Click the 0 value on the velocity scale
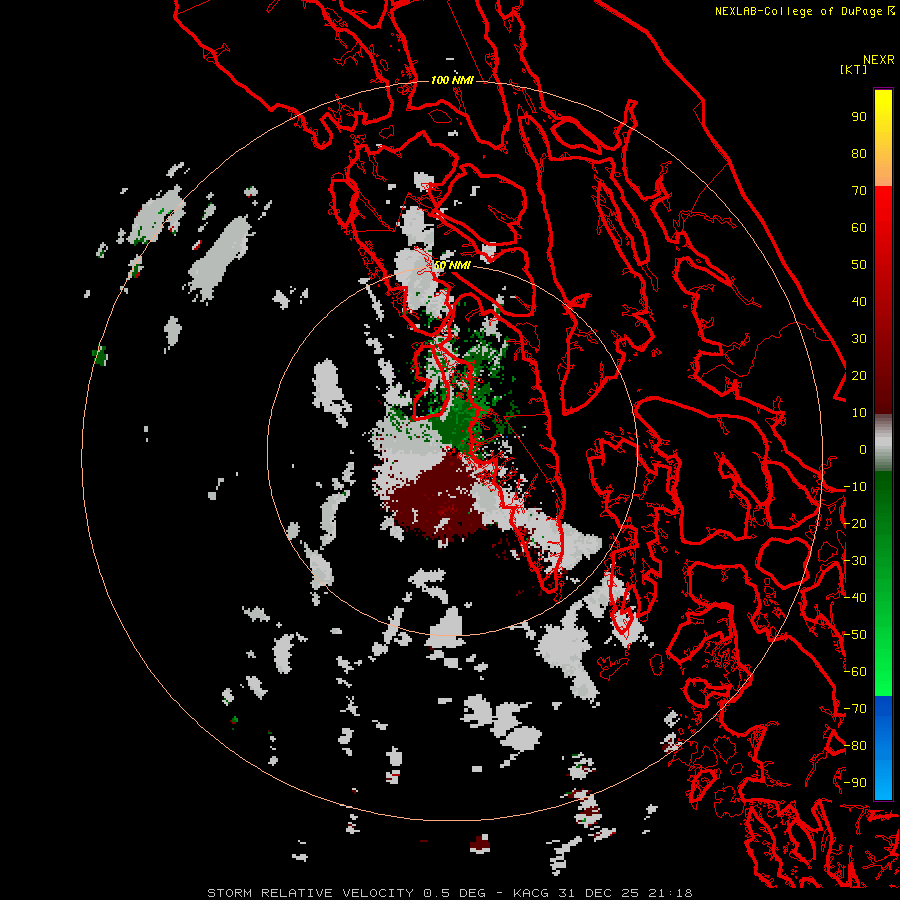Screen dimensions: 900x900 863,449
